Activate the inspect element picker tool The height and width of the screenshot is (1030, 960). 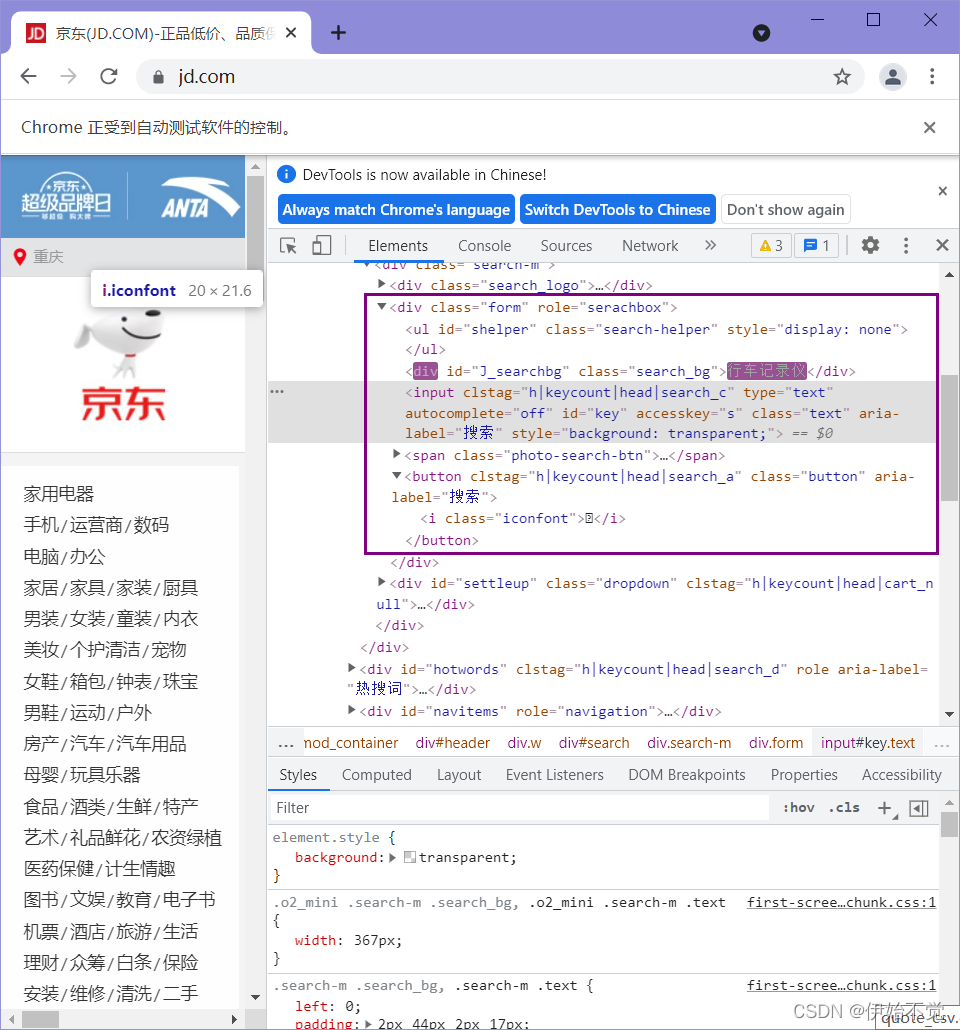[x=288, y=246]
